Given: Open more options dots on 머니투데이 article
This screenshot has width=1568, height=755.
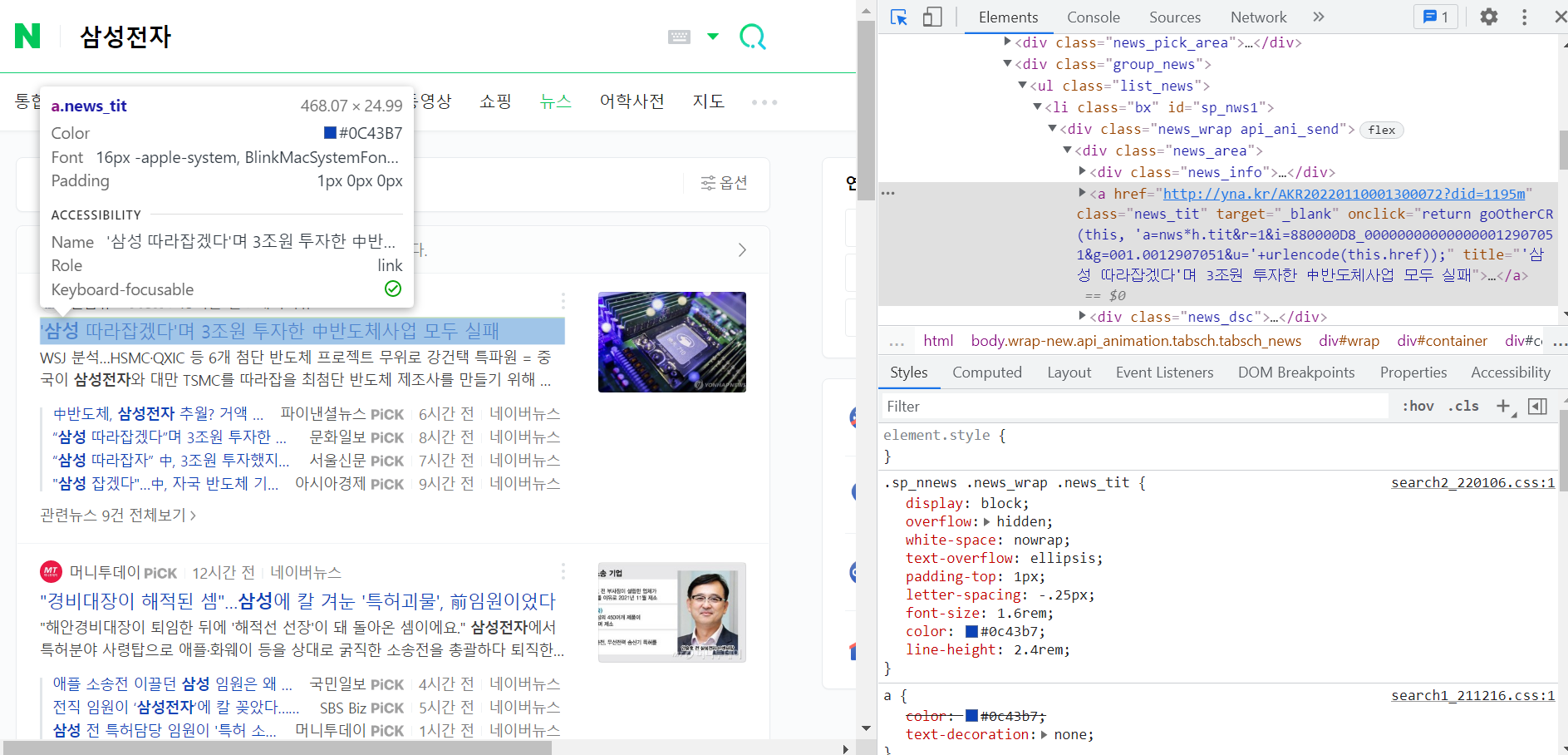Looking at the screenshot, I should tap(563, 571).
